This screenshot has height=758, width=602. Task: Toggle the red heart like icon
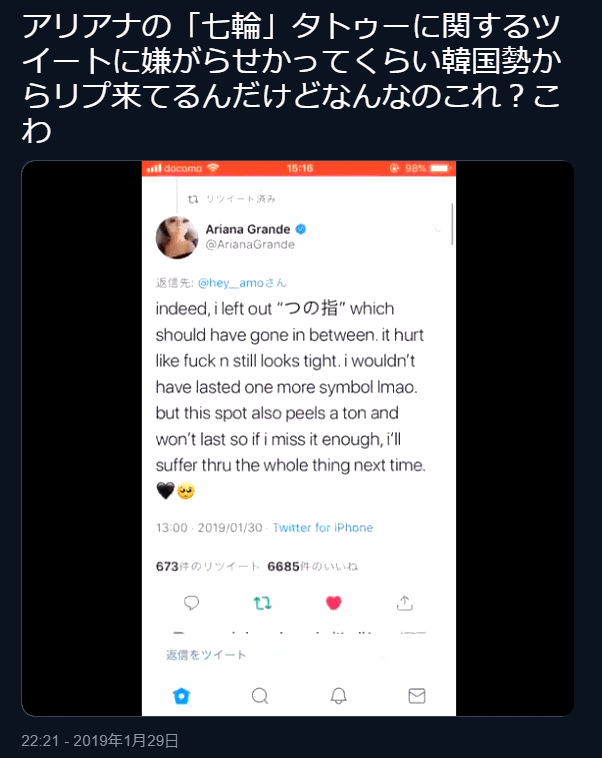[x=334, y=603]
